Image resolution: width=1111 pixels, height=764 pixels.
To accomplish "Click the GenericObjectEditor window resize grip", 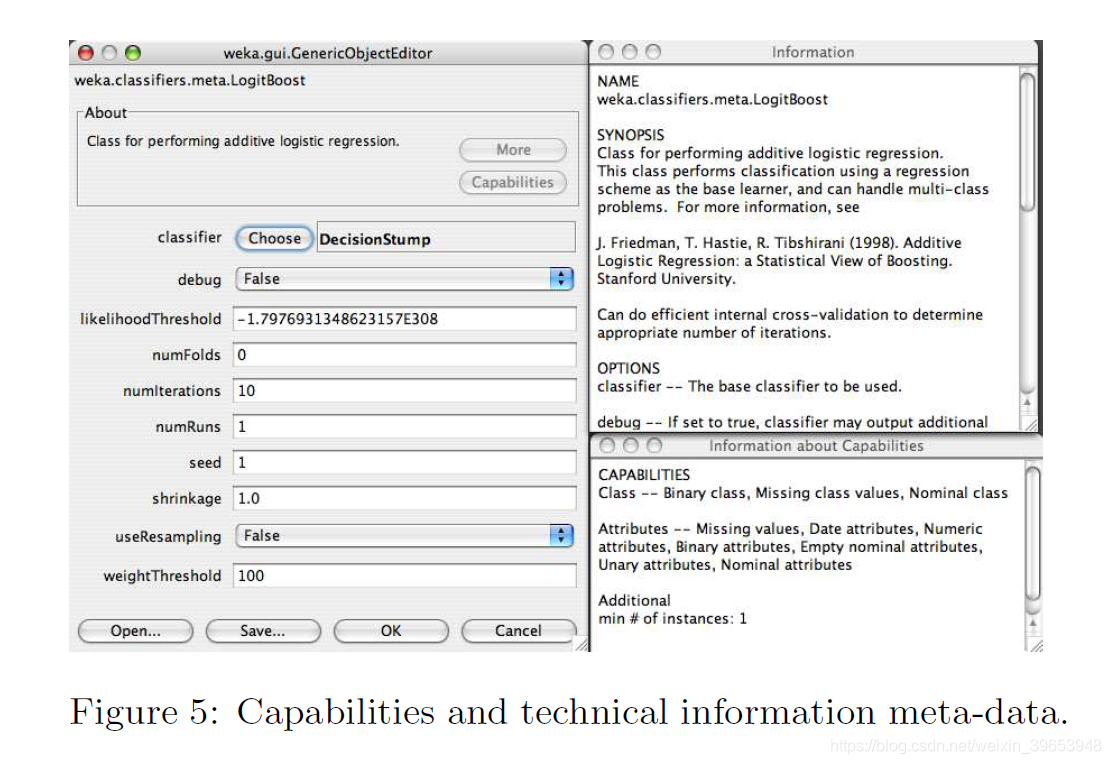I will 581,644.
